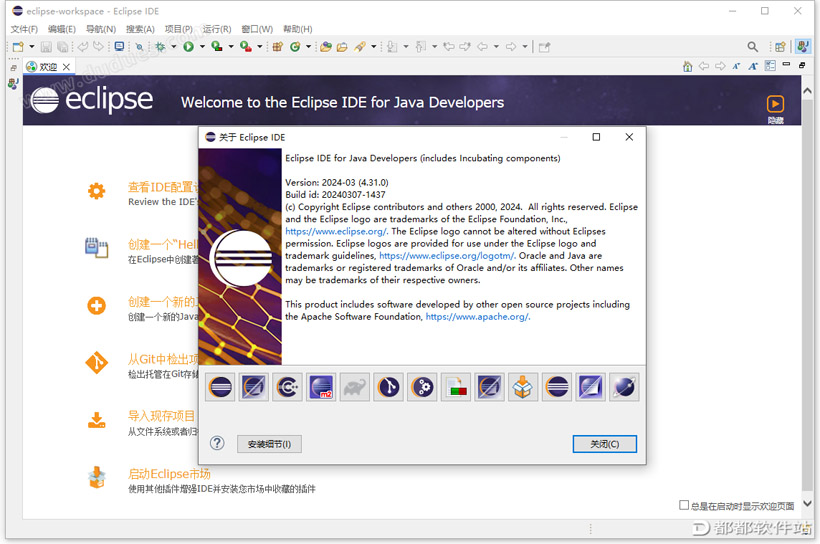
Task: Click the Gradle elephant feature icon
Action: (x=355, y=388)
